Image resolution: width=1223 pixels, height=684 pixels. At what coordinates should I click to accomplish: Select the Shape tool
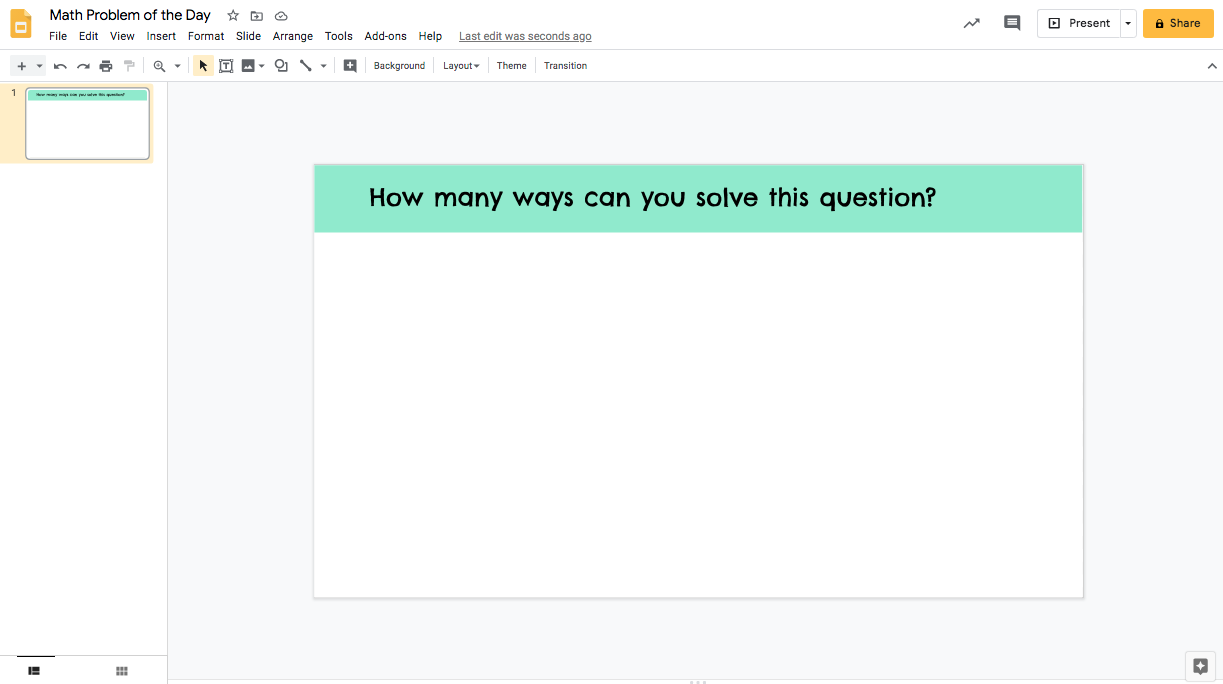point(280,65)
